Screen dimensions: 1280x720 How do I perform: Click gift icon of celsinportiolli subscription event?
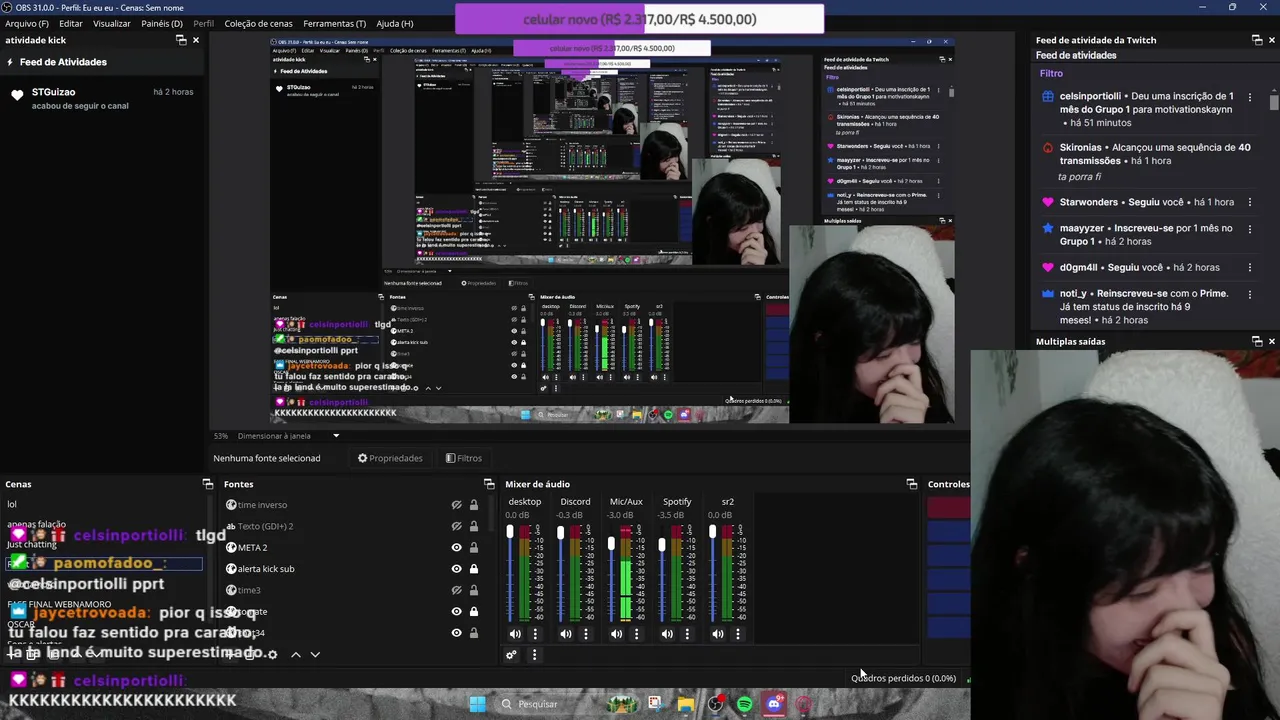1048,97
